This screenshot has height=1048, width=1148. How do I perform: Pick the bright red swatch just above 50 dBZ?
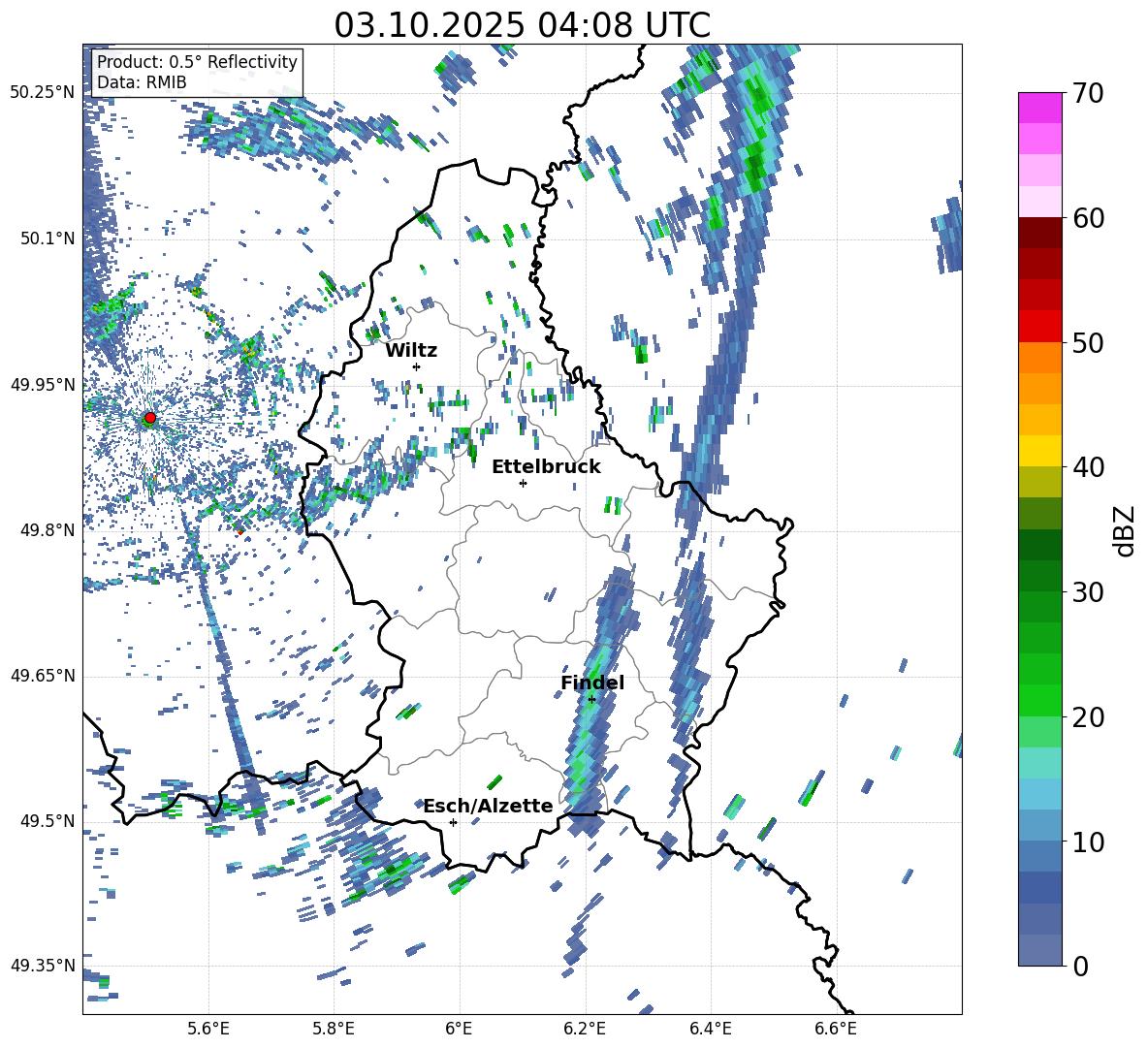pyautogui.click(x=1039, y=327)
